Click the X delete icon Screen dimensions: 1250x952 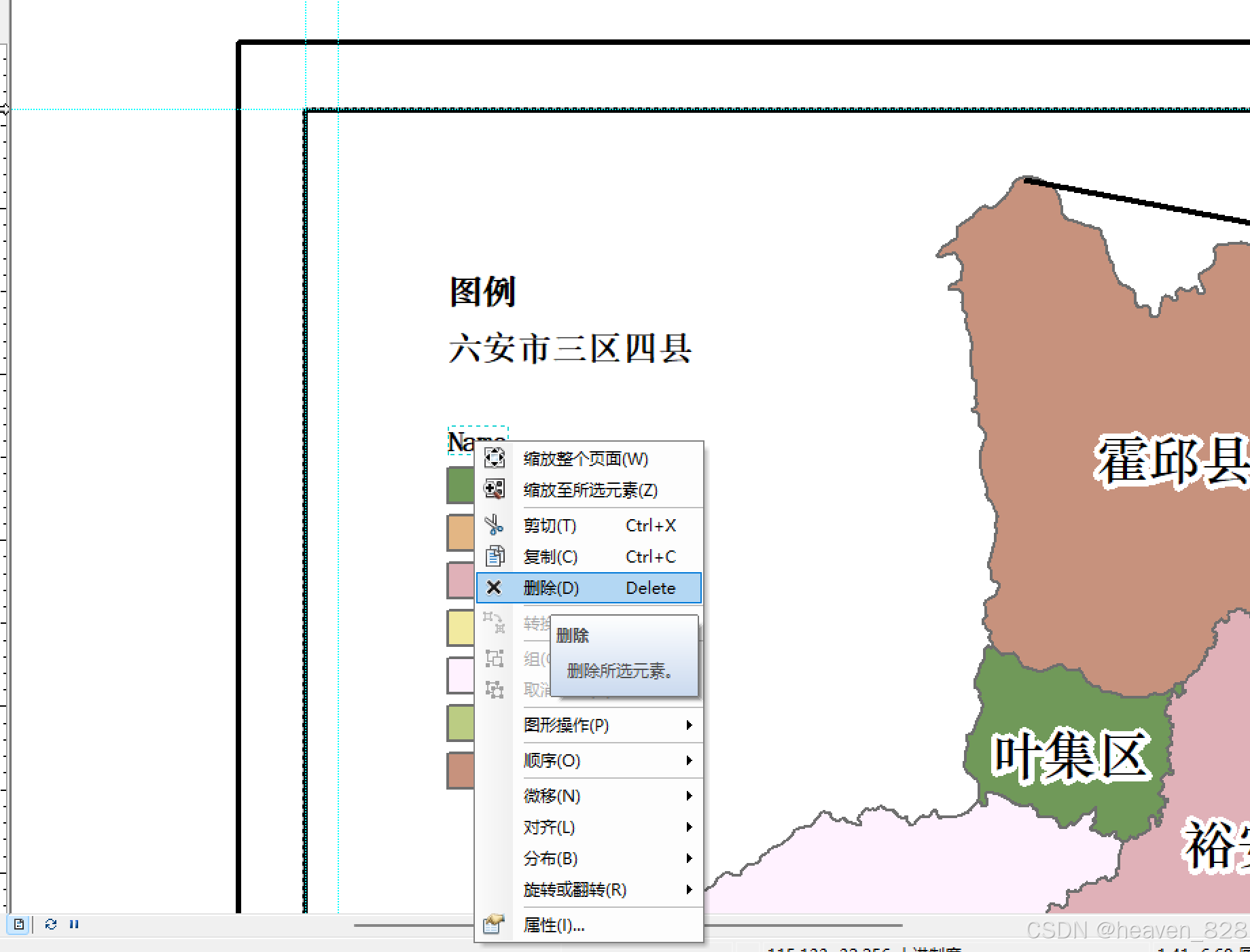[x=495, y=588]
